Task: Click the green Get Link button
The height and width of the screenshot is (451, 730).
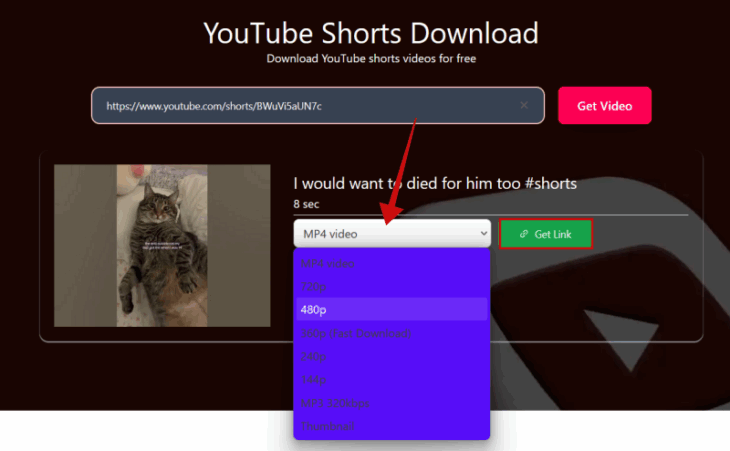Action: coord(546,234)
